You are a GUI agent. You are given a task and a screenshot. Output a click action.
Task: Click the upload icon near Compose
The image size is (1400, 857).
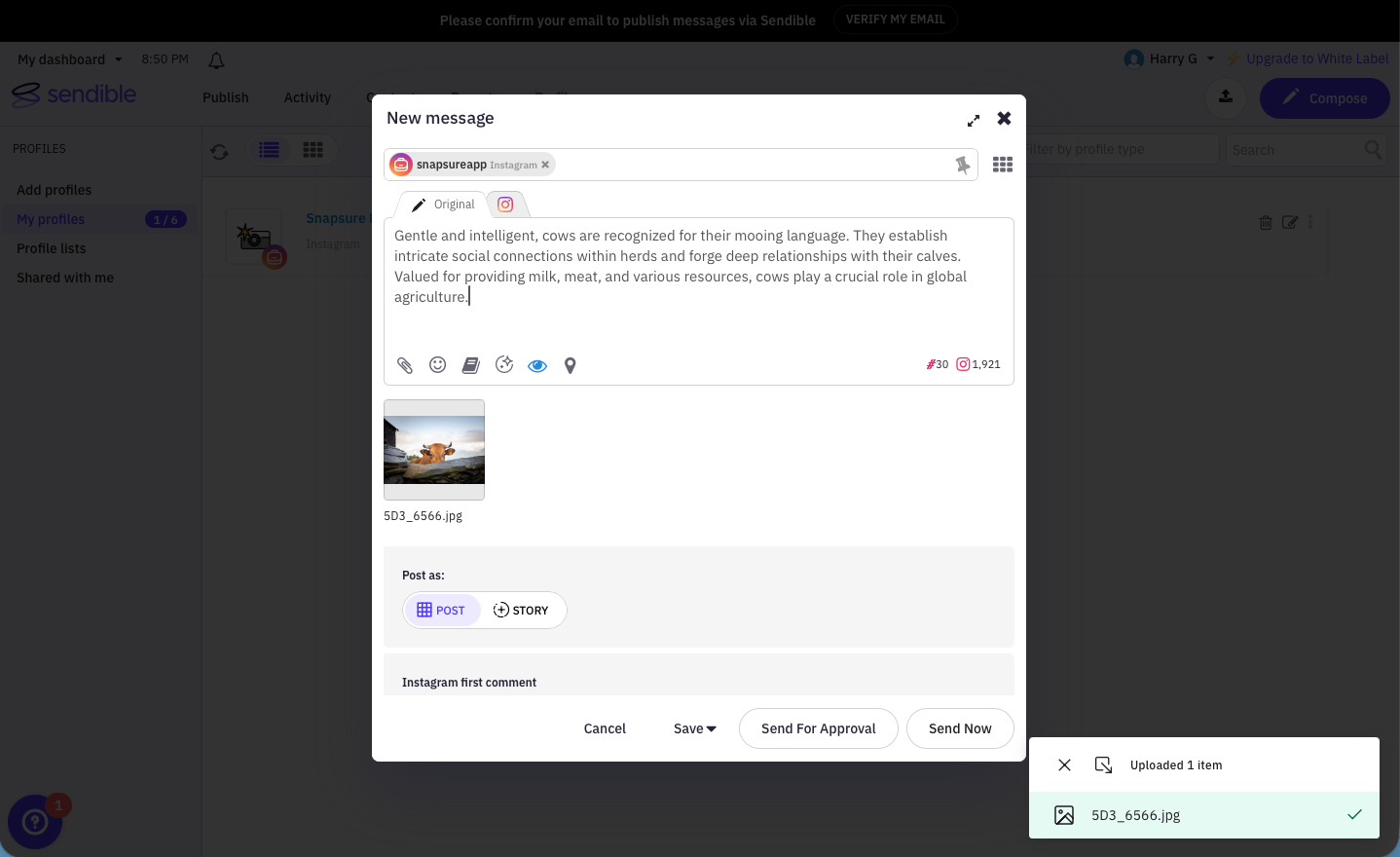(x=1226, y=97)
